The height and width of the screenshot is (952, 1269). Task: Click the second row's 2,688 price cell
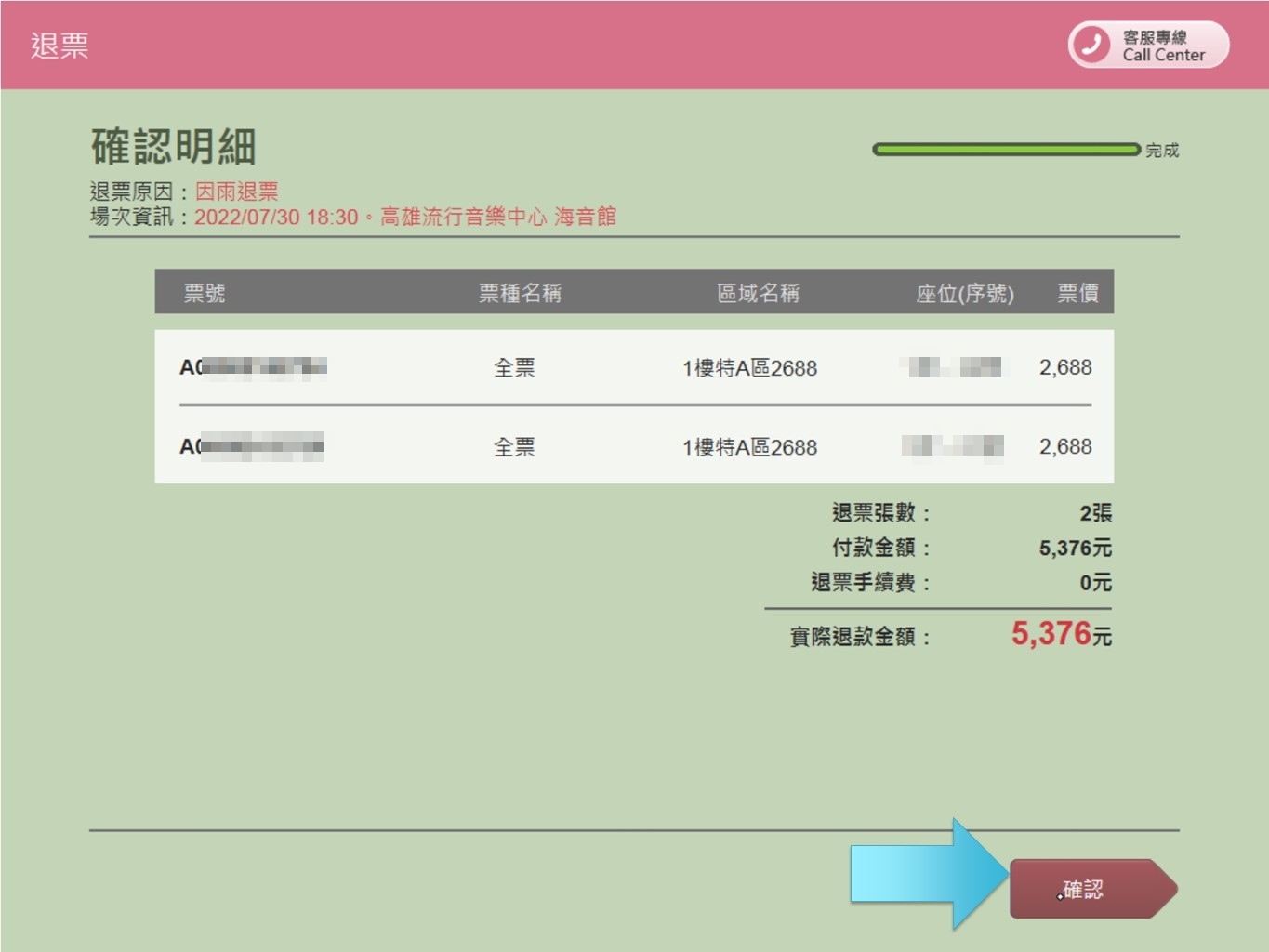point(1064,447)
